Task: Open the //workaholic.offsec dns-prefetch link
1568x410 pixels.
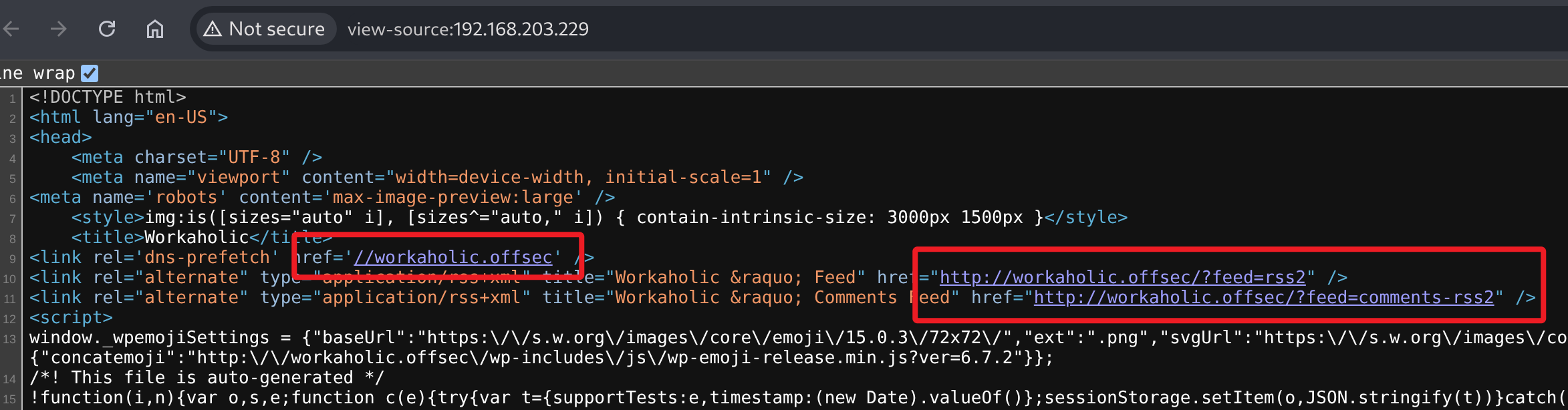Action: tap(453, 257)
